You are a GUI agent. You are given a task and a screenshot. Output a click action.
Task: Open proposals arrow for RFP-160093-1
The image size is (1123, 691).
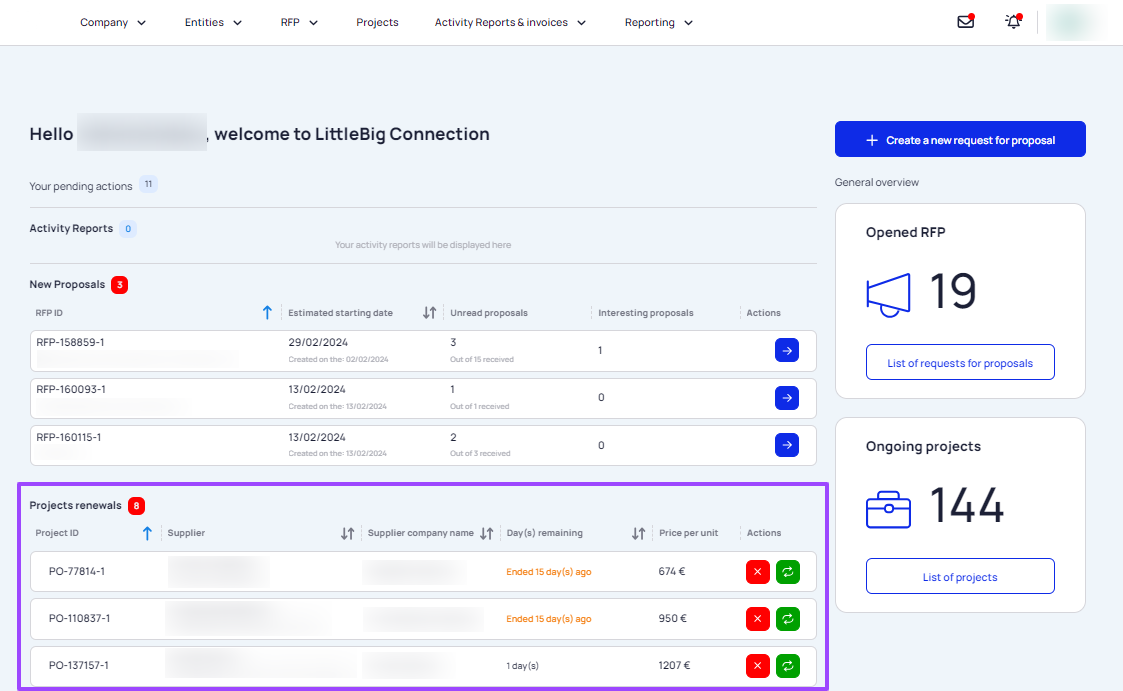786,398
